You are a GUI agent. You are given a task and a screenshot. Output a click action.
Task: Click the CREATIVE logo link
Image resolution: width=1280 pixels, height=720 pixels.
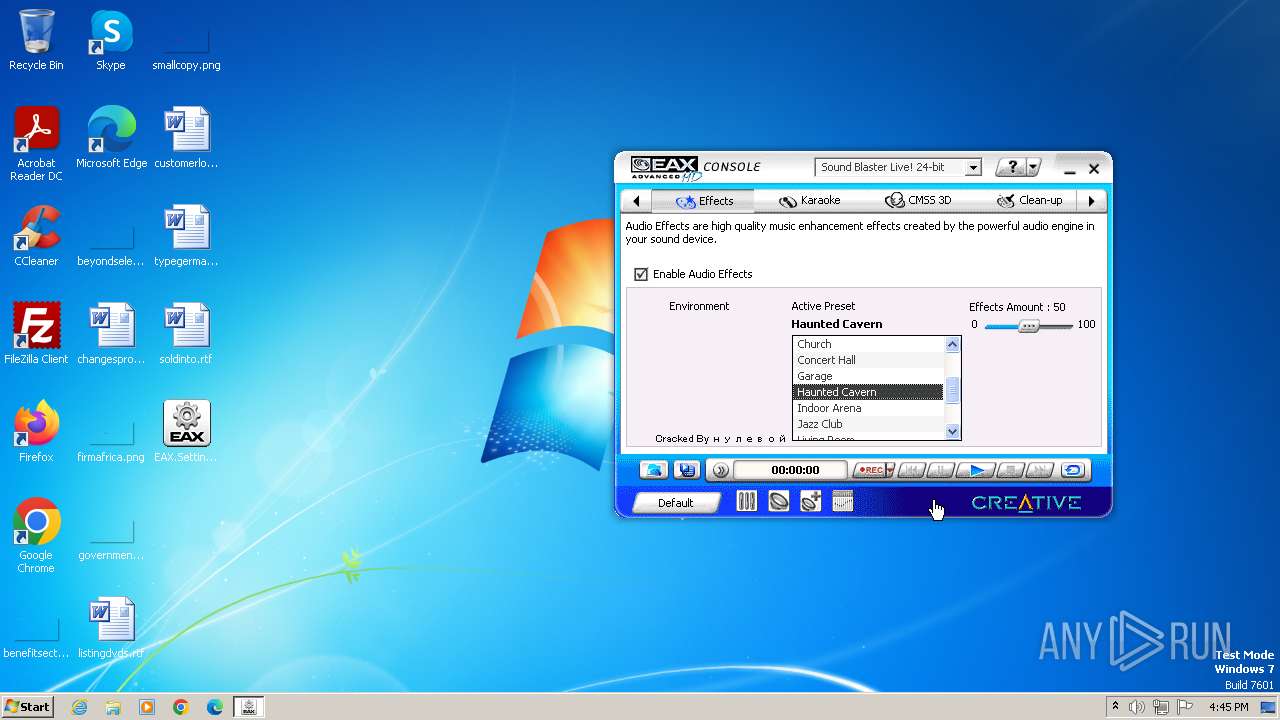[x=1026, y=503]
